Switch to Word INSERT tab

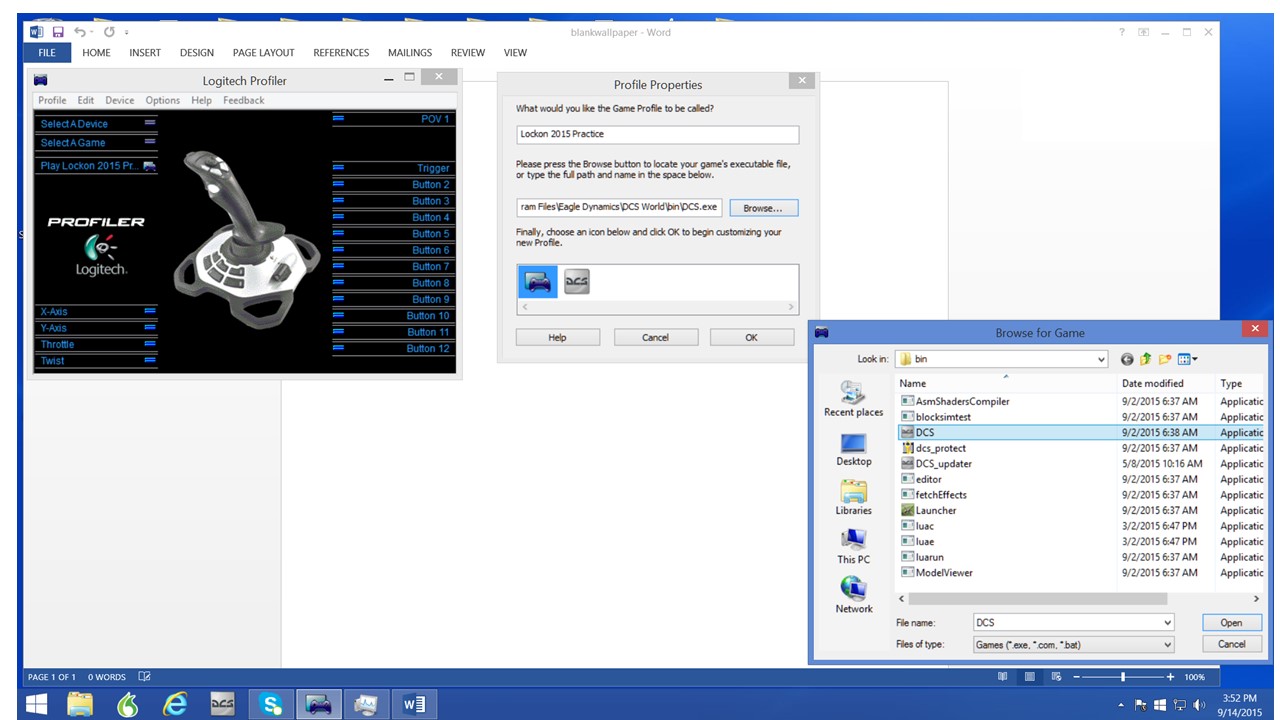(145, 52)
